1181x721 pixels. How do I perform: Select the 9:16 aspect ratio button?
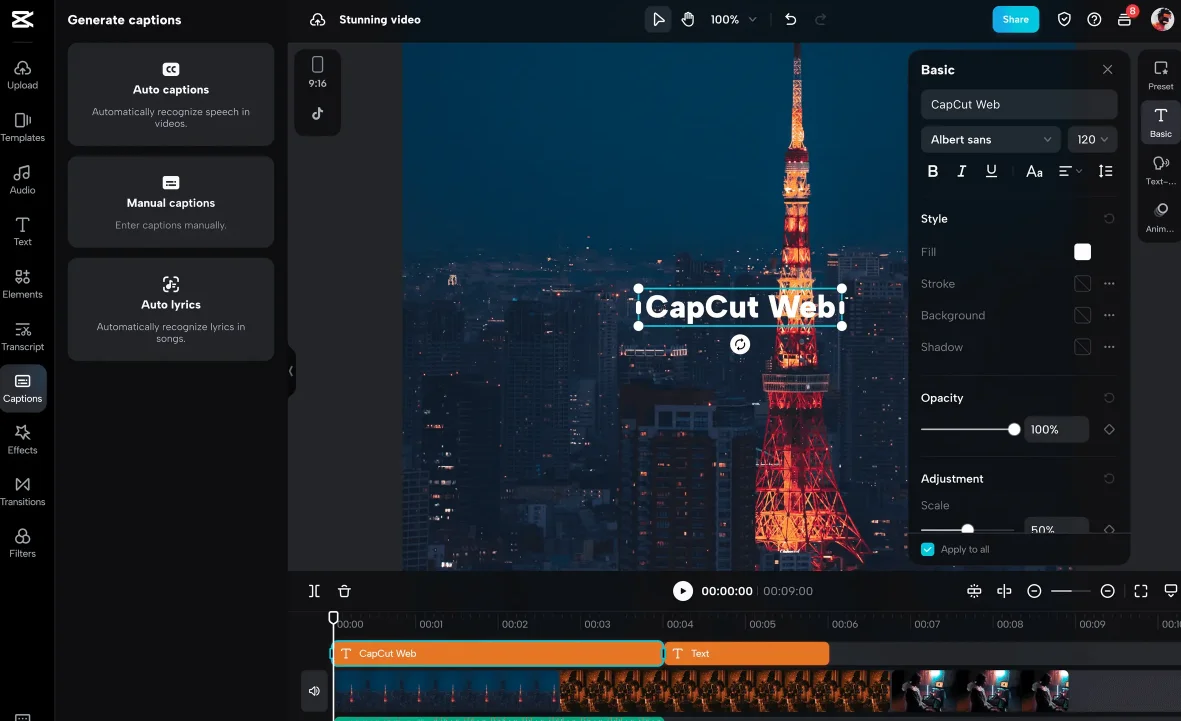[317, 72]
